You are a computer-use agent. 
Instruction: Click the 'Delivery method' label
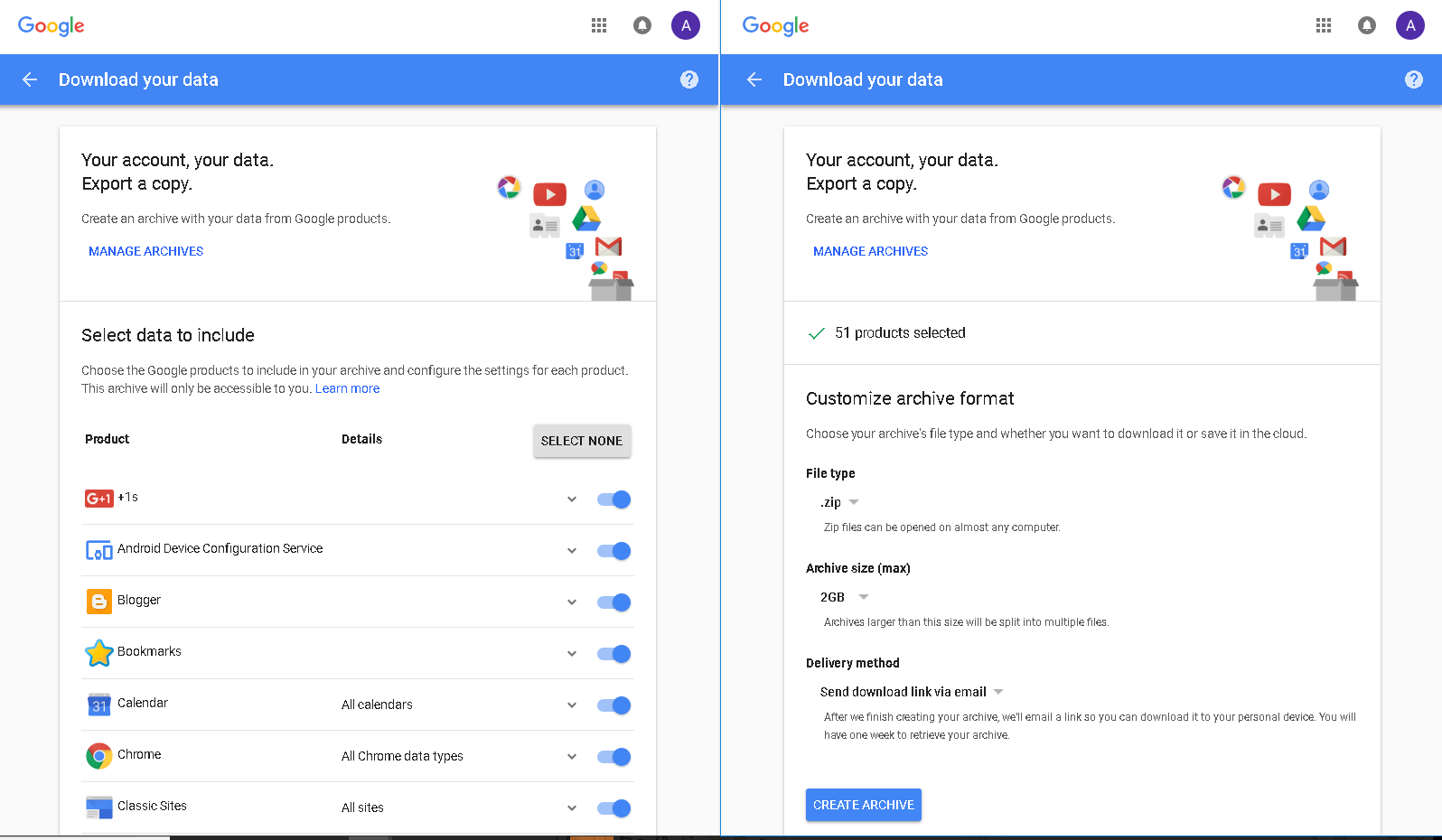click(x=853, y=663)
